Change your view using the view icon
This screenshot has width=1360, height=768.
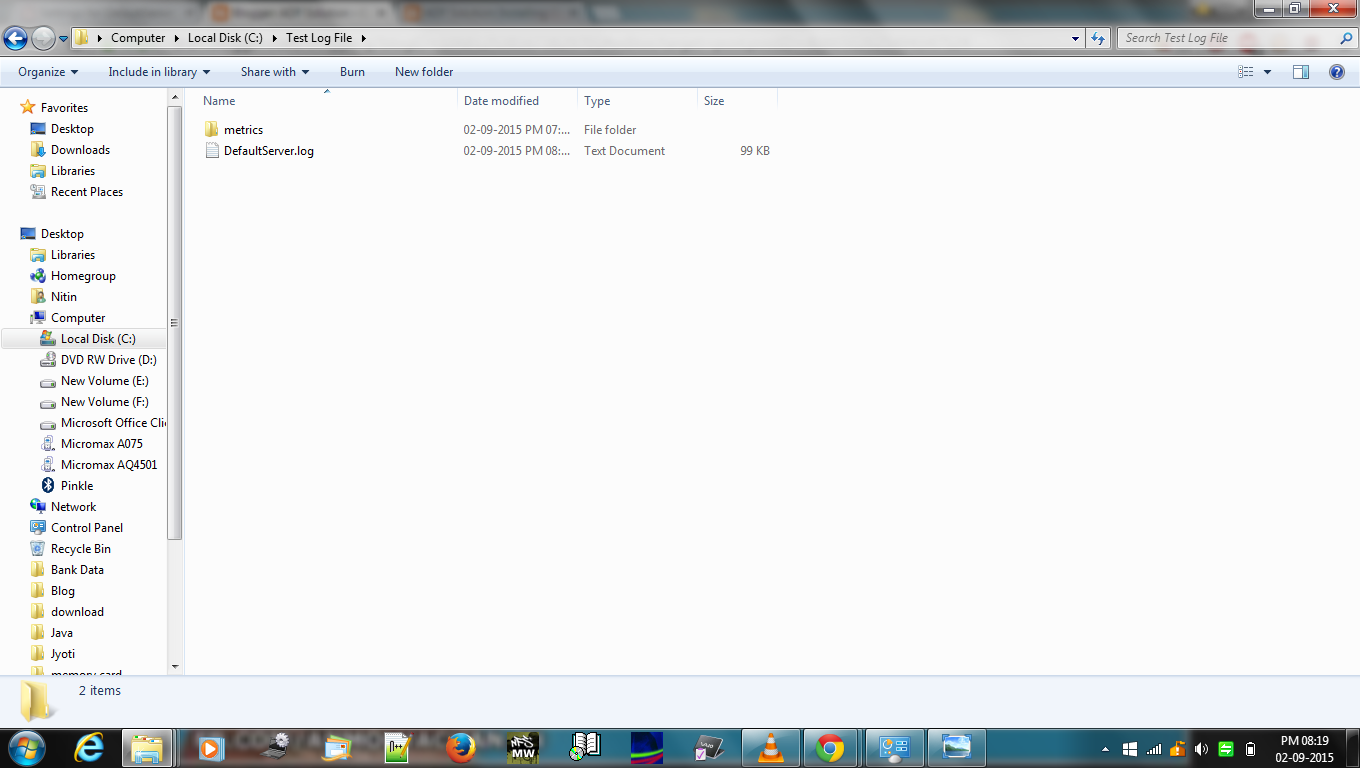1246,72
